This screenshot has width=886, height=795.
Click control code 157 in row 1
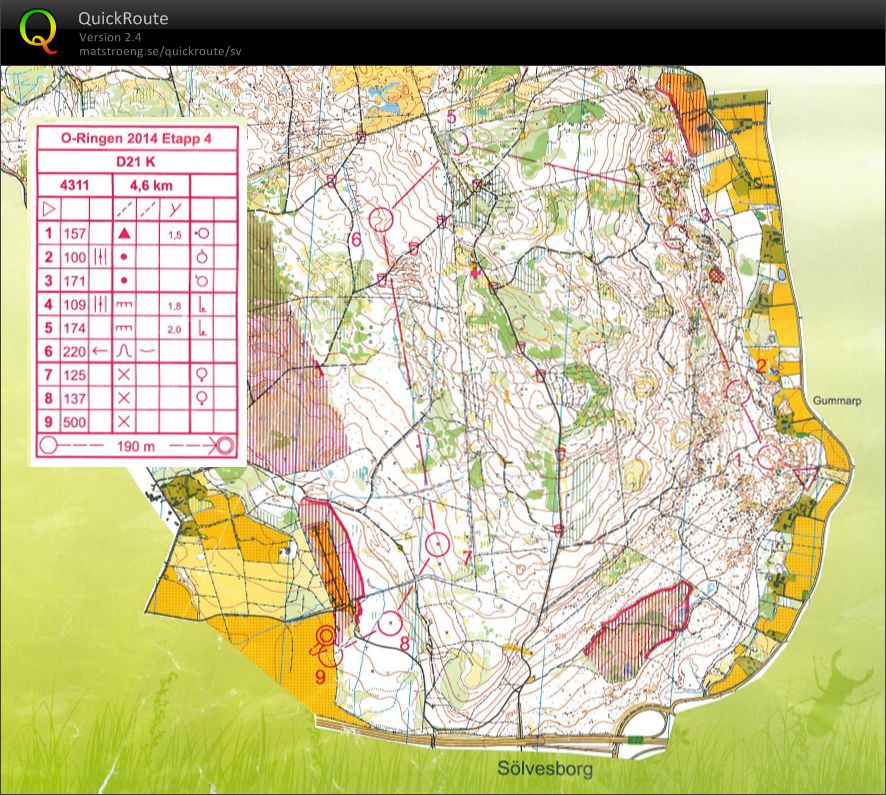coord(75,233)
